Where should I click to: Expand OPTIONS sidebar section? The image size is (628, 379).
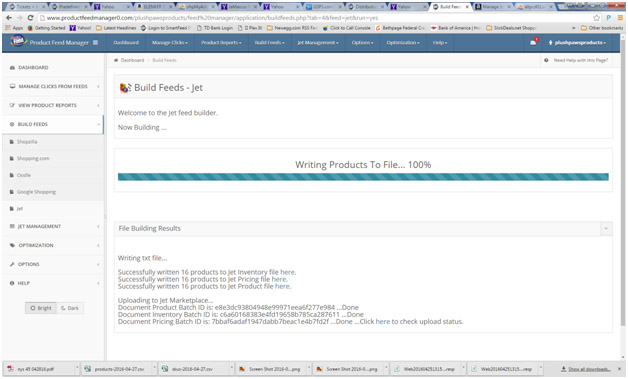tap(53, 264)
